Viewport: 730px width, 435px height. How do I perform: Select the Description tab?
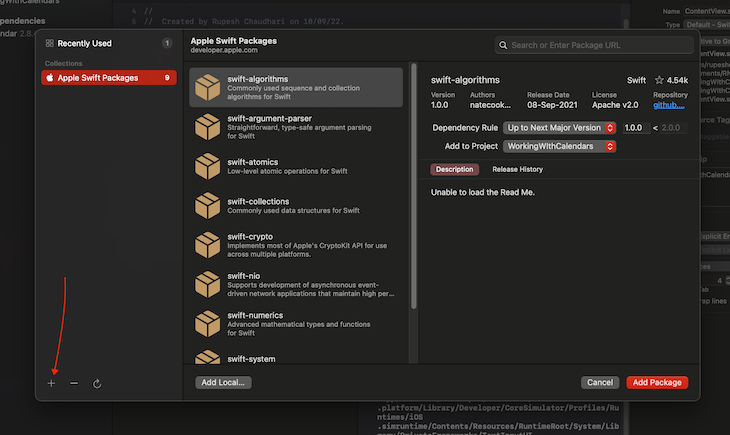coord(455,170)
